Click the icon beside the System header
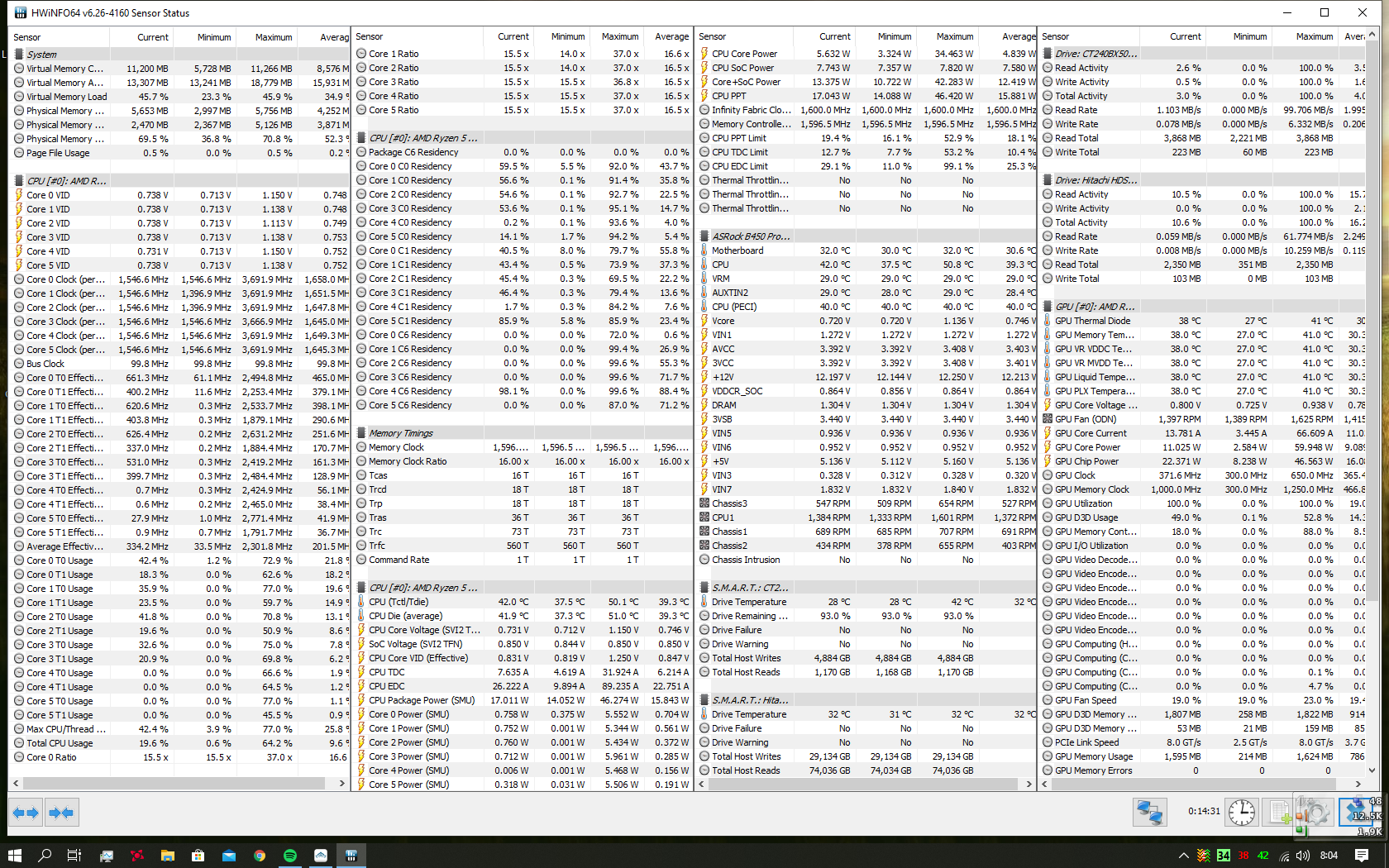This screenshot has height=868, width=1389. [19, 55]
